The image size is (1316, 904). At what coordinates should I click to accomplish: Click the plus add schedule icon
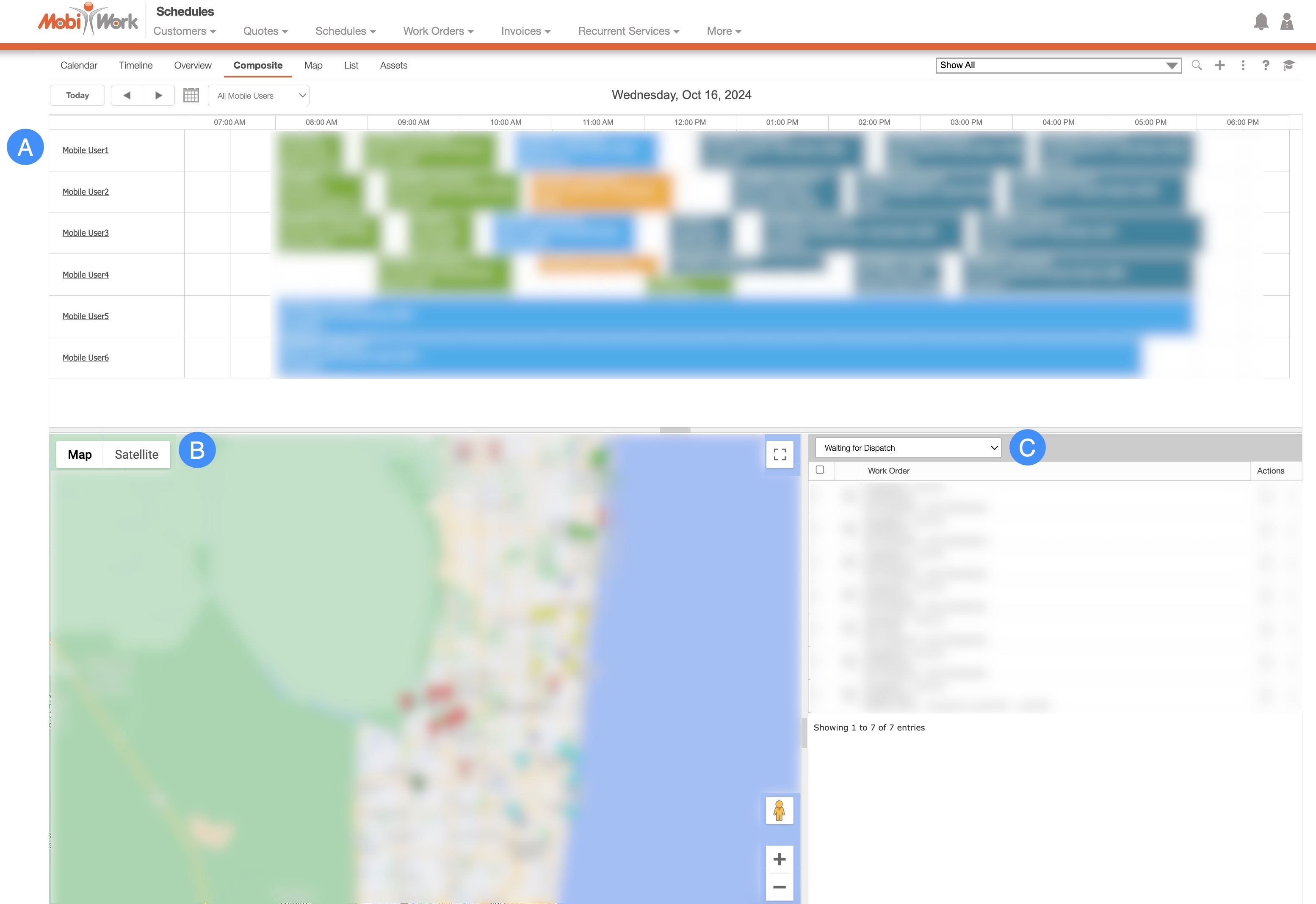click(1219, 65)
